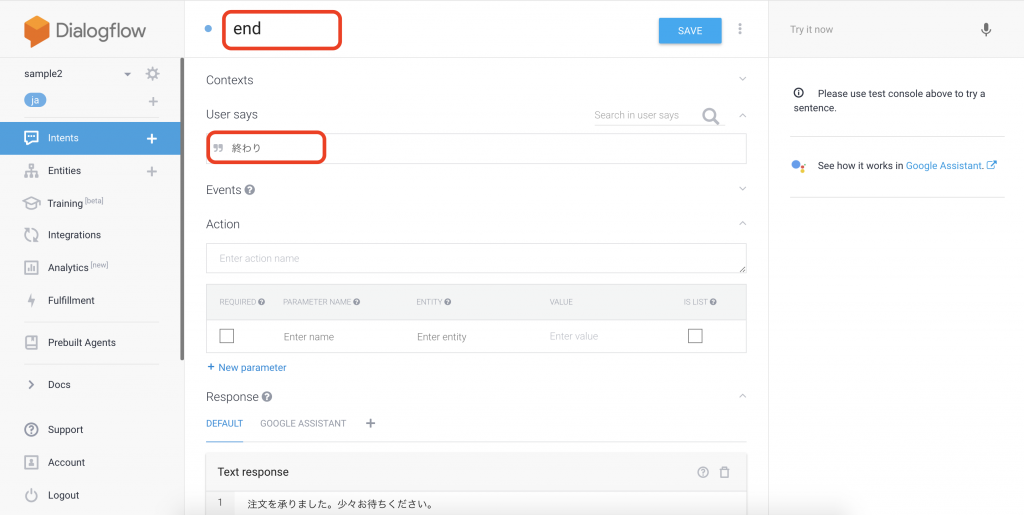Open Support page
The image size is (1024, 515).
(65, 429)
